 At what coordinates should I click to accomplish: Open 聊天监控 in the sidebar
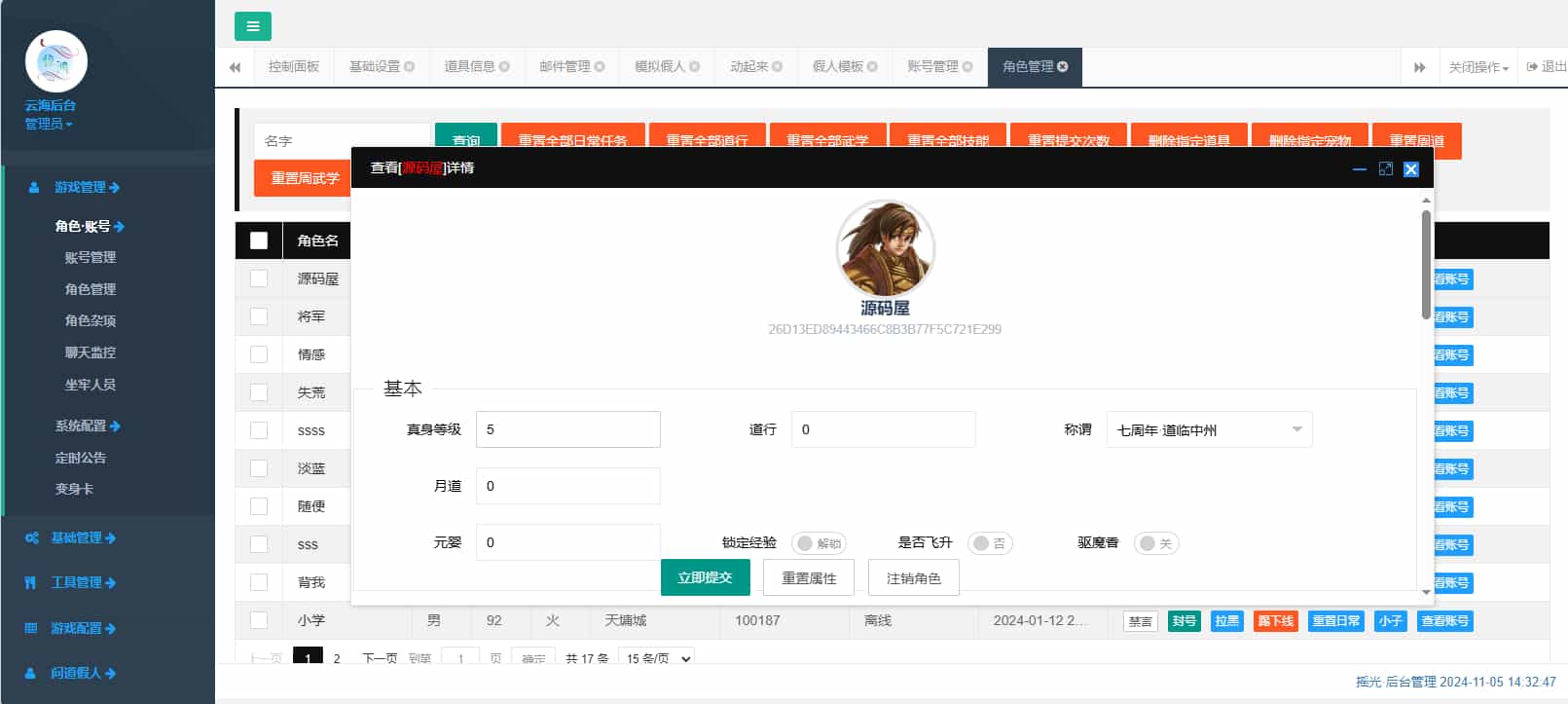click(91, 352)
